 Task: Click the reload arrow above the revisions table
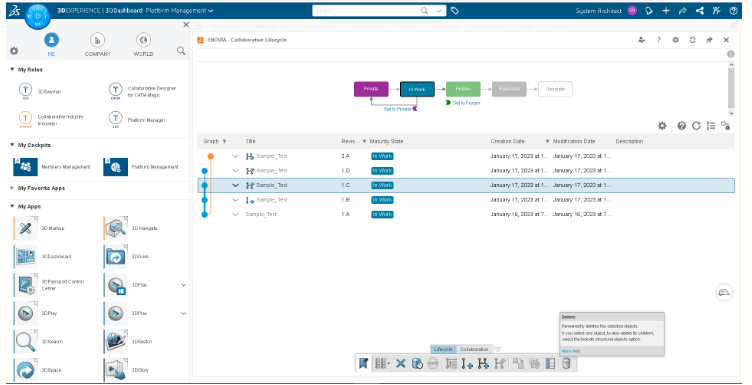[696, 126]
